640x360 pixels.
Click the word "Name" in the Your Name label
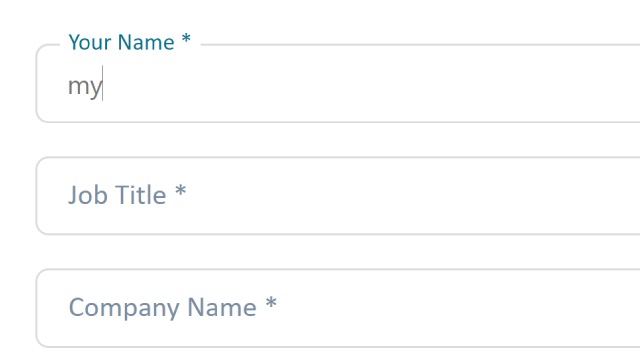147,42
